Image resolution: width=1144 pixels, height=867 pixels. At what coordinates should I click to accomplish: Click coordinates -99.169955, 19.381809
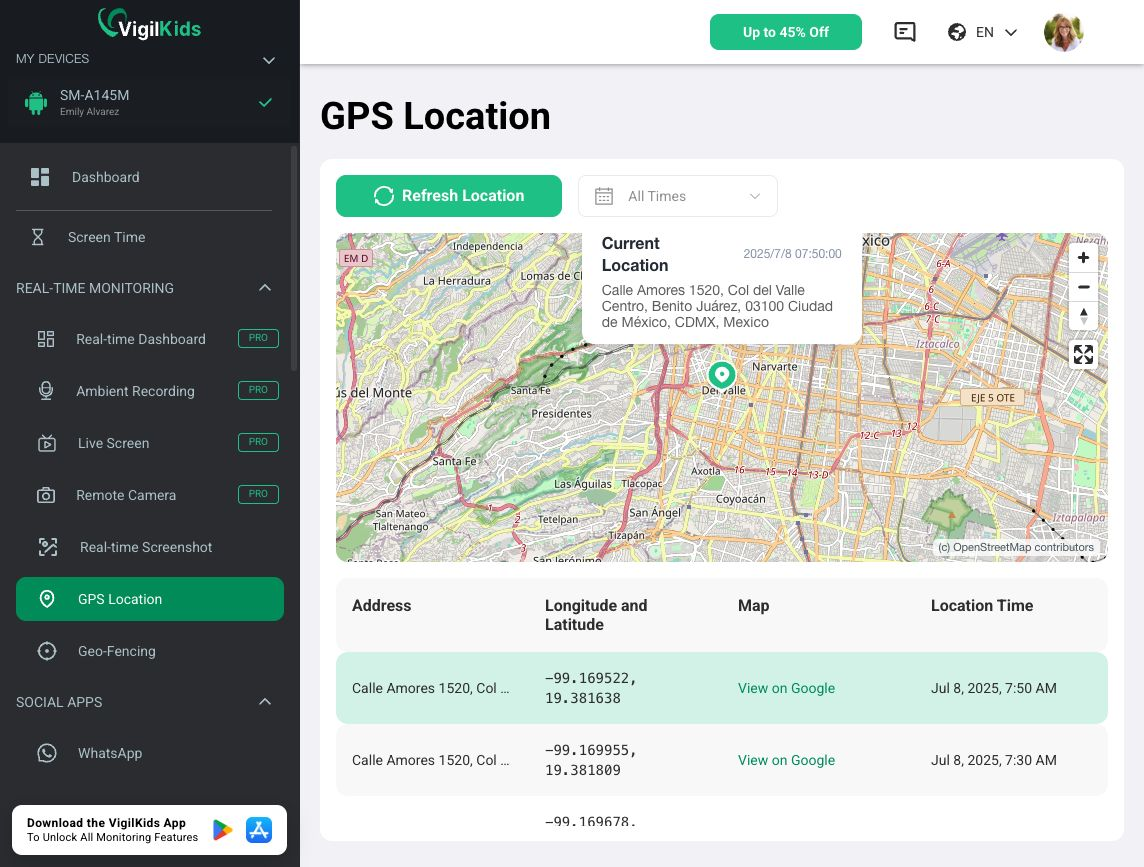590,760
